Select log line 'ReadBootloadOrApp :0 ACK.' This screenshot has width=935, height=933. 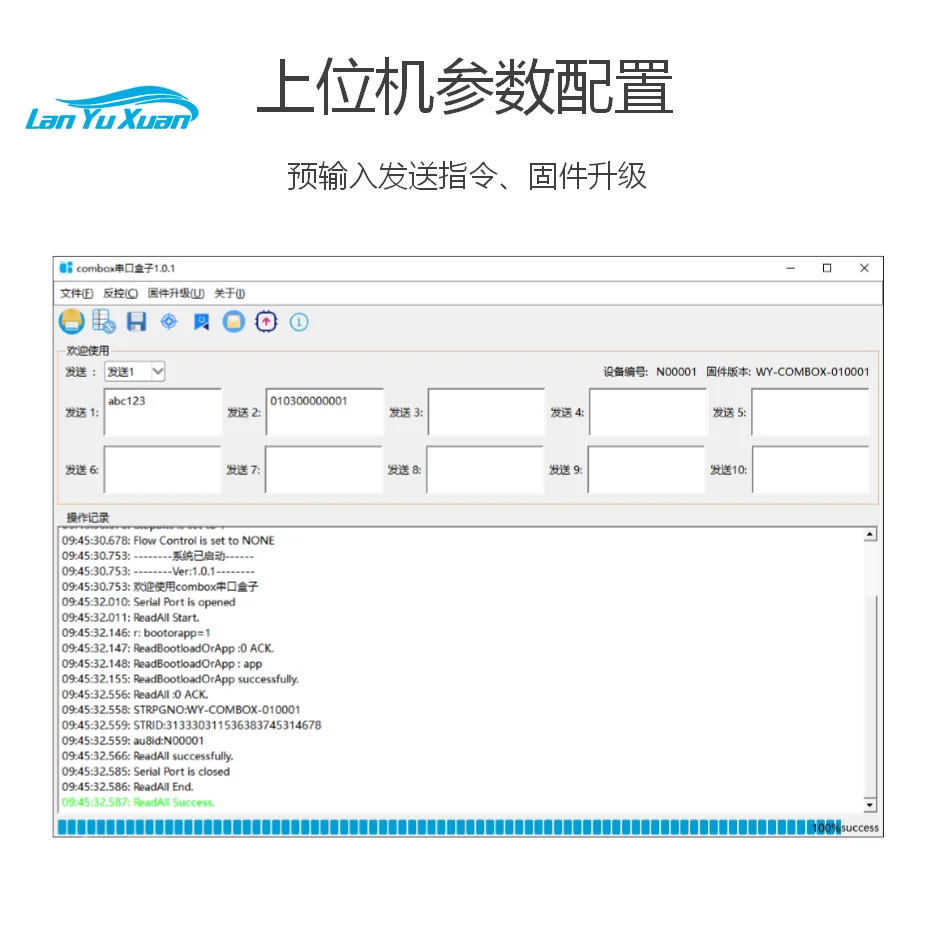point(168,649)
